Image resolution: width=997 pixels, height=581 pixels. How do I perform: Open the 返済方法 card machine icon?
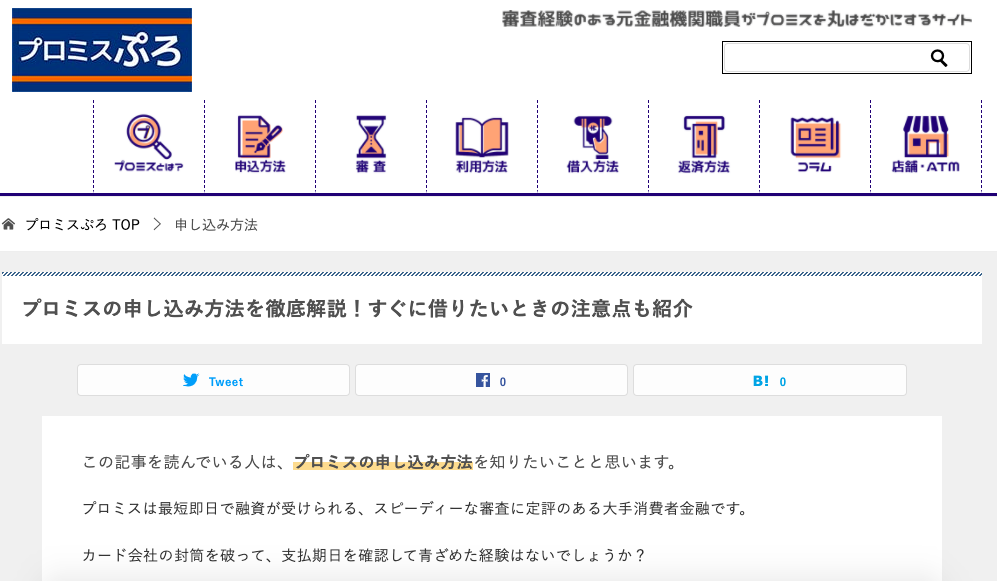(x=704, y=136)
